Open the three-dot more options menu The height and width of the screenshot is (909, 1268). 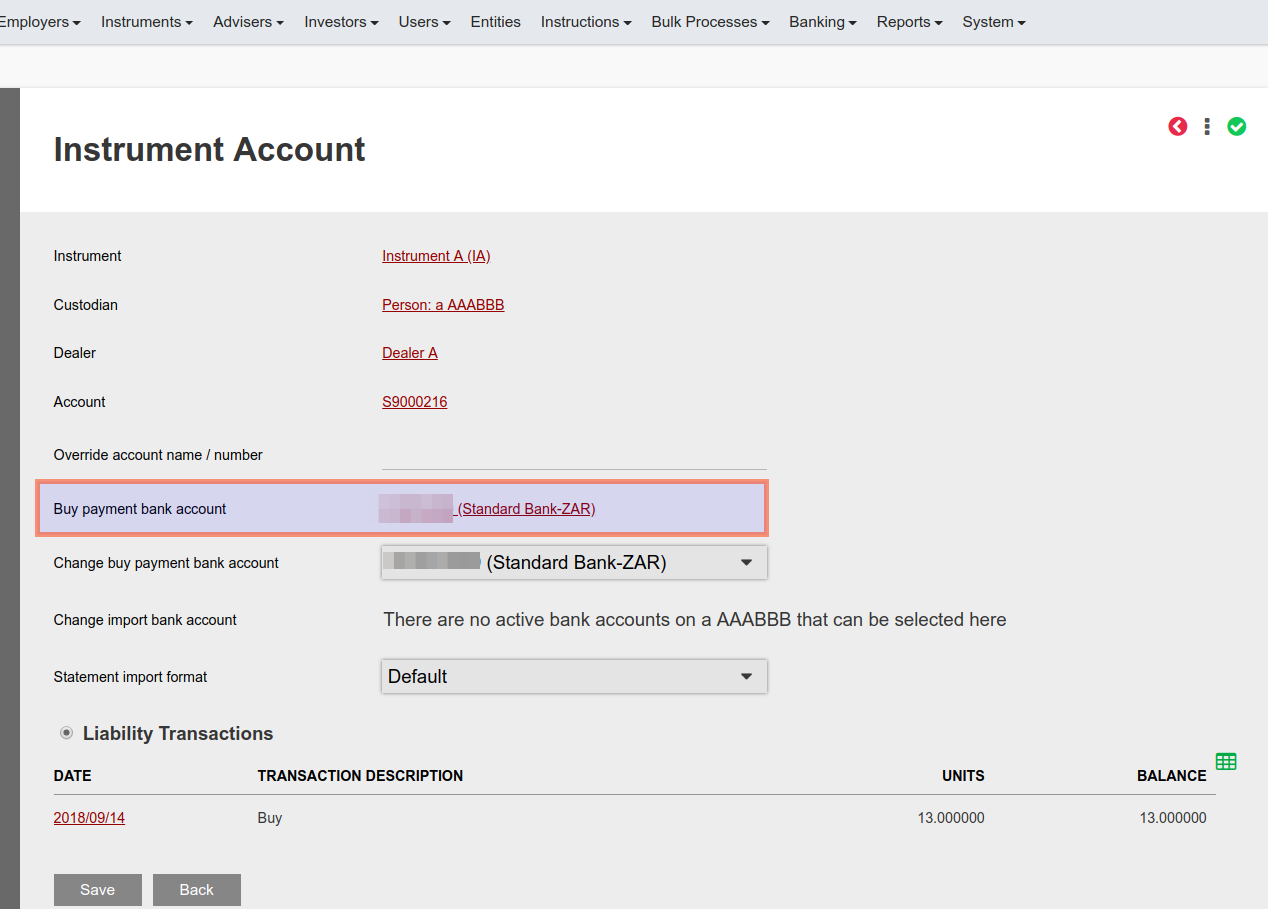[1207, 126]
